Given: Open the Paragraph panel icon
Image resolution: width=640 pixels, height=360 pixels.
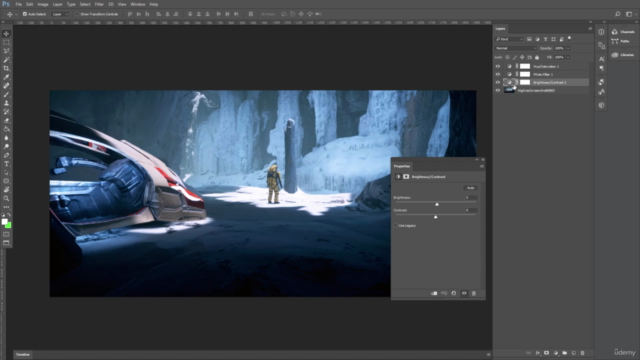Looking at the screenshot, I should pyautogui.click(x=601, y=68).
